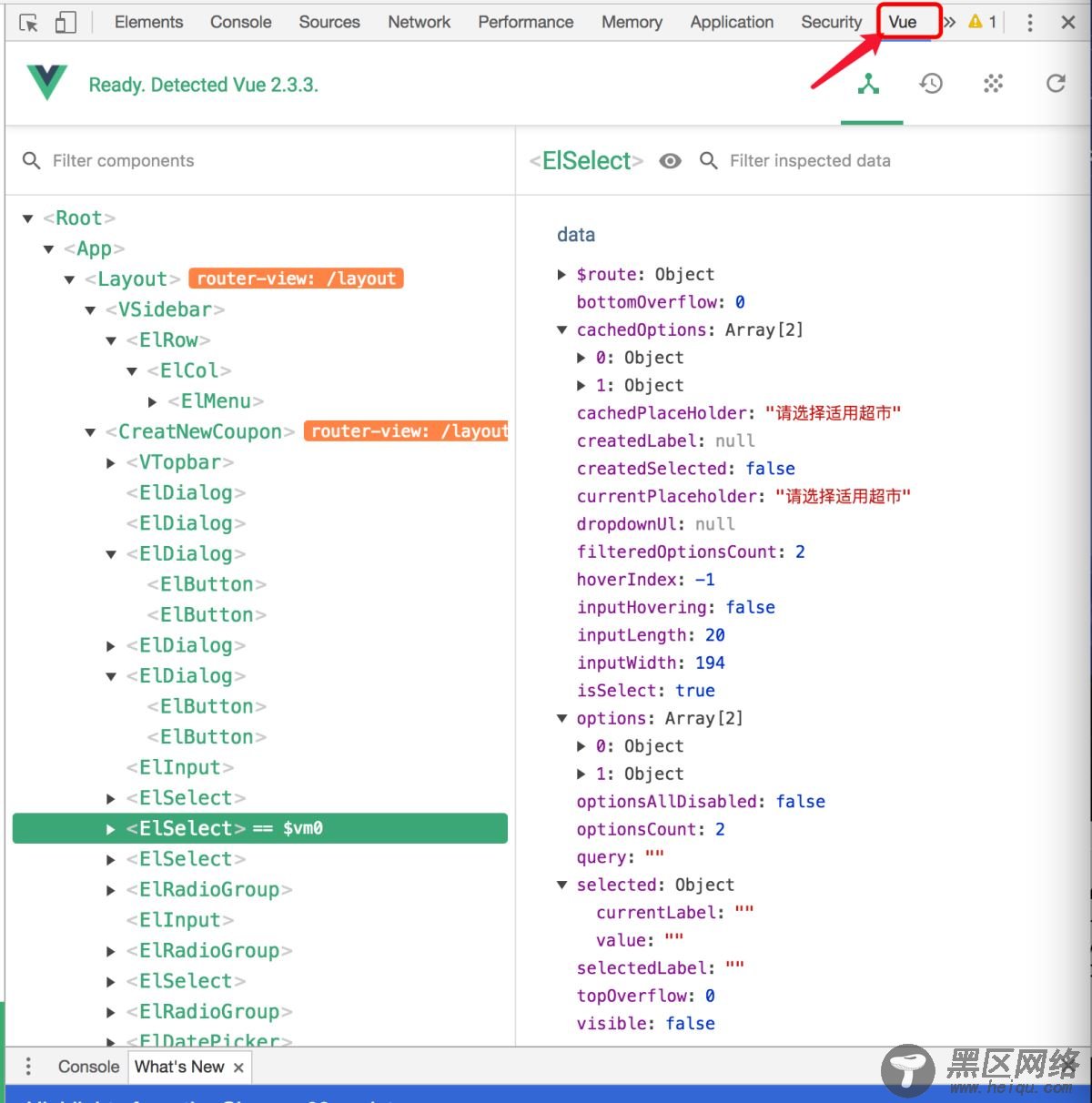Collapse the selected Object arrow
The image size is (1092, 1103).
[562, 885]
